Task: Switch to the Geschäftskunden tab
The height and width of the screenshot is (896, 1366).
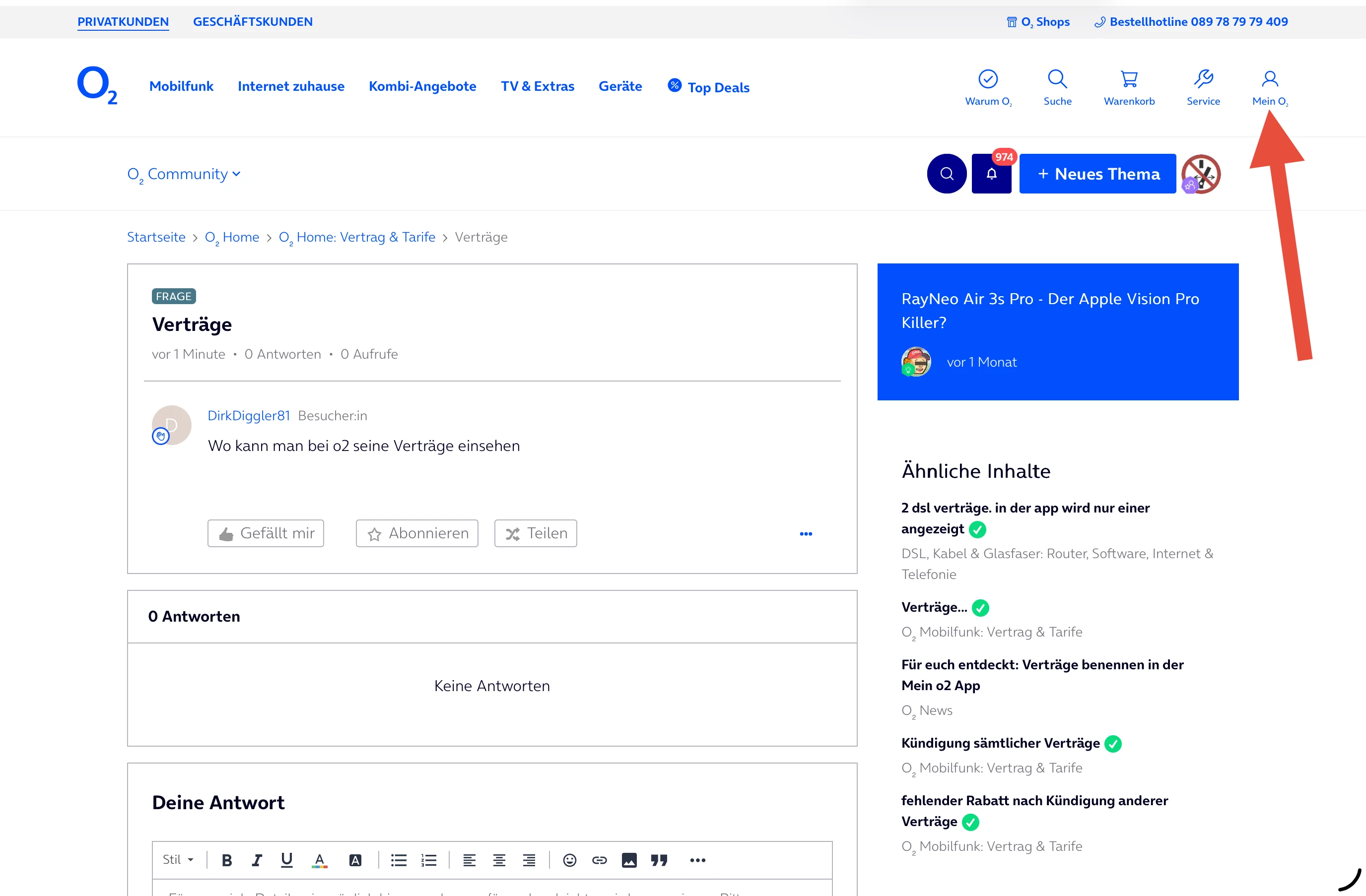Action: tap(253, 22)
